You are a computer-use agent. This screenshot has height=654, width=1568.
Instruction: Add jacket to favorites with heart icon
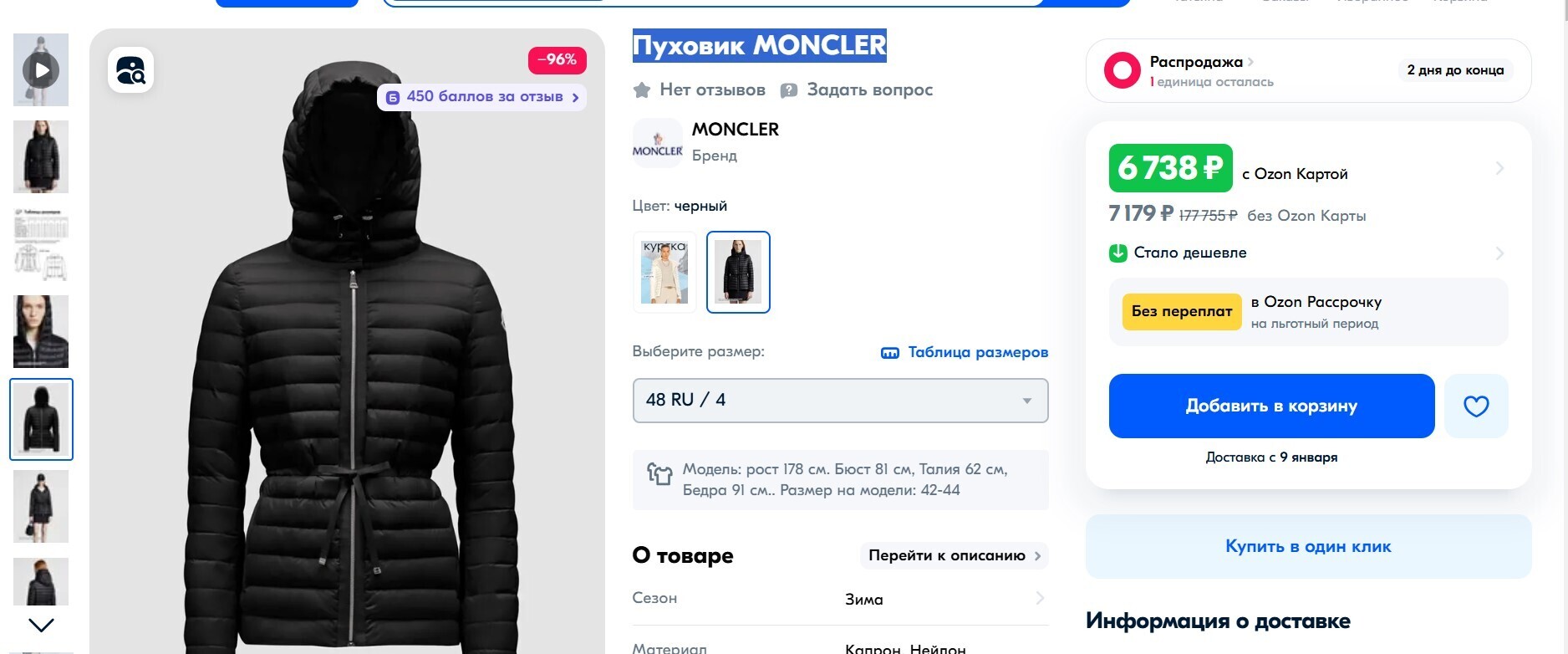pyautogui.click(x=1476, y=406)
